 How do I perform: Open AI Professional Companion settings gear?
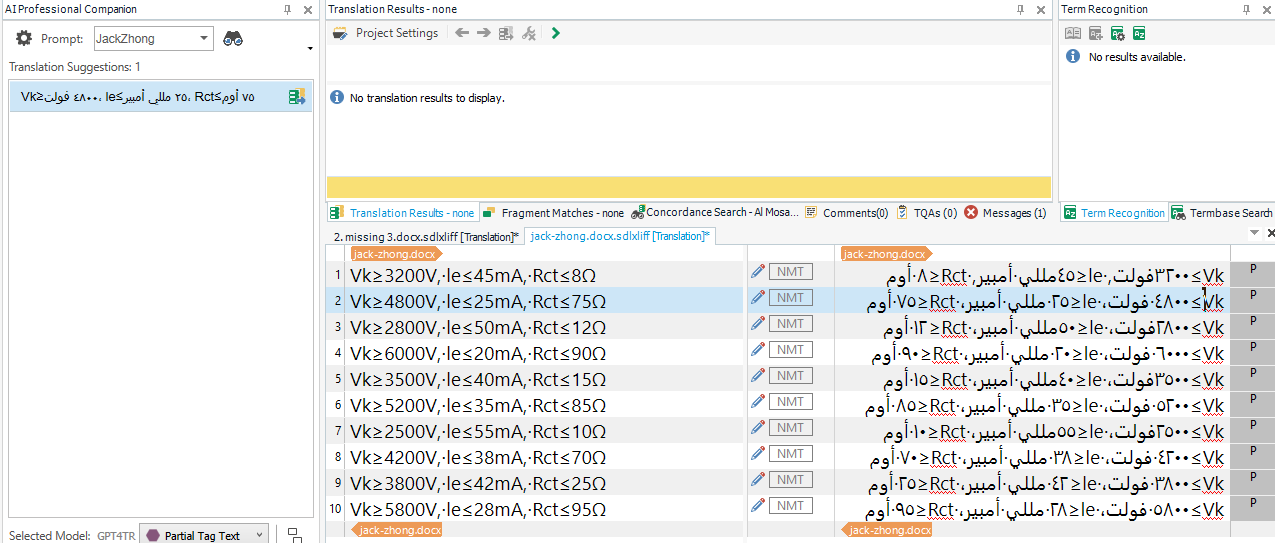coord(24,39)
